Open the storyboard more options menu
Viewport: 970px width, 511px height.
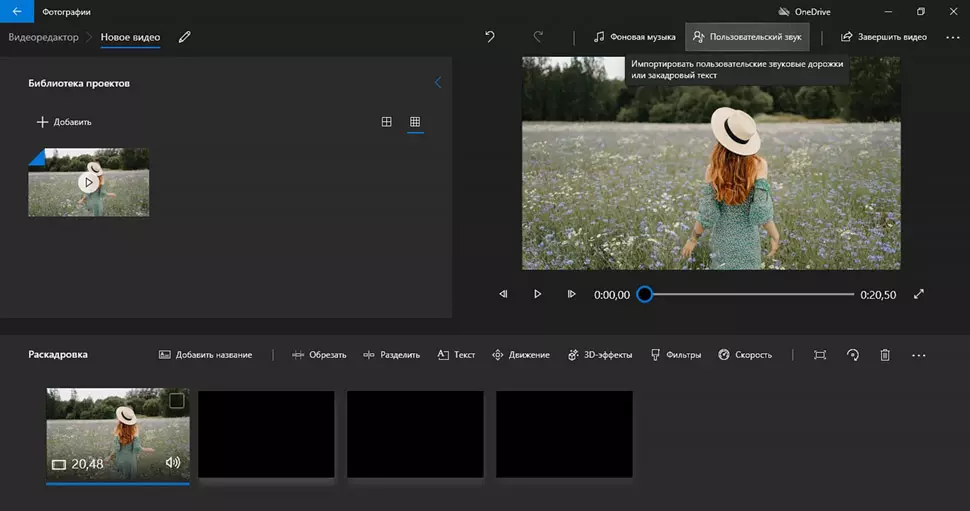tap(919, 355)
